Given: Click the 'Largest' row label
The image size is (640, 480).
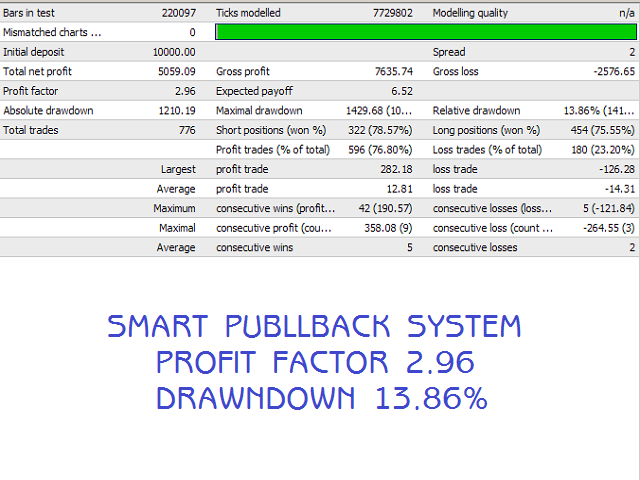Looking at the screenshot, I should coord(178,169).
